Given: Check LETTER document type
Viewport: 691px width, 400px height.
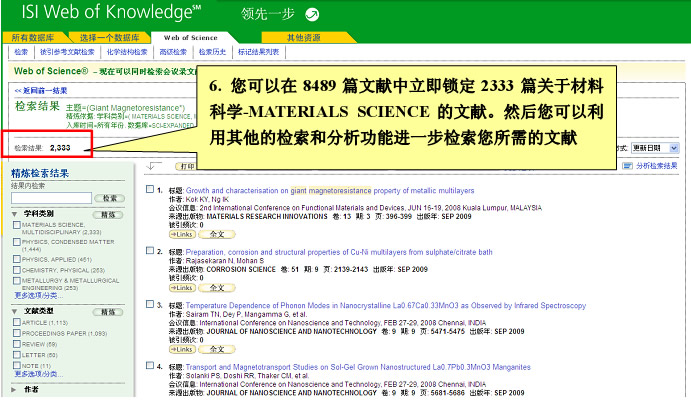Looking at the screenshot, I should (17, 355).
